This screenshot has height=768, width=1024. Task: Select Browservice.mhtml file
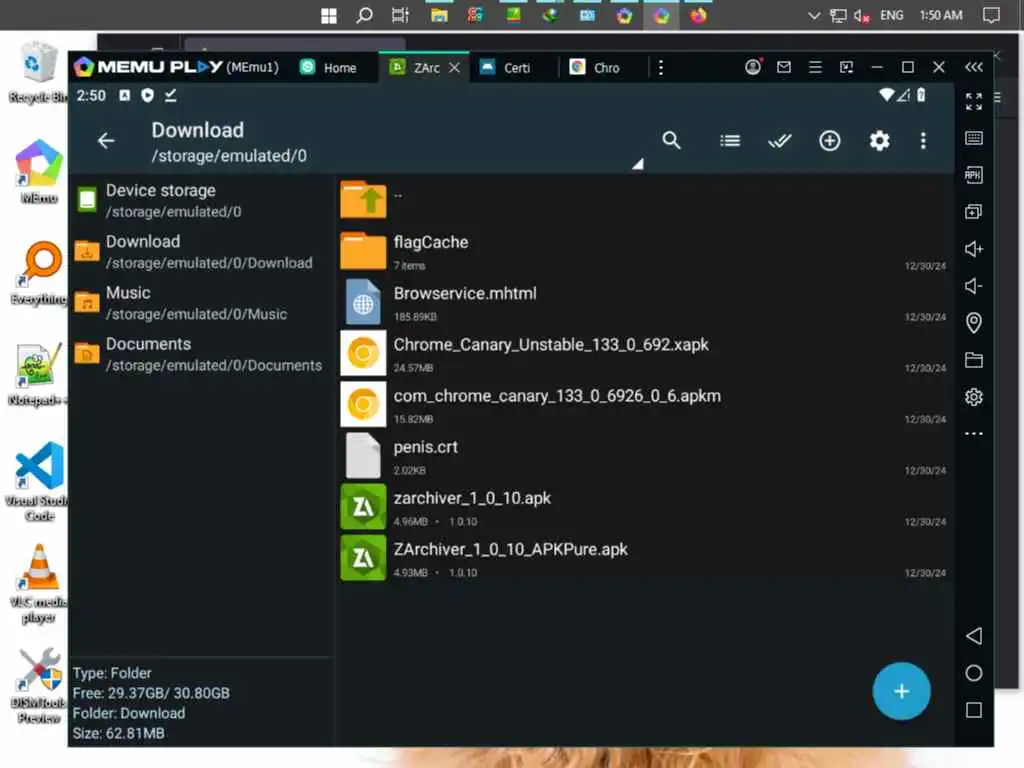643,302
